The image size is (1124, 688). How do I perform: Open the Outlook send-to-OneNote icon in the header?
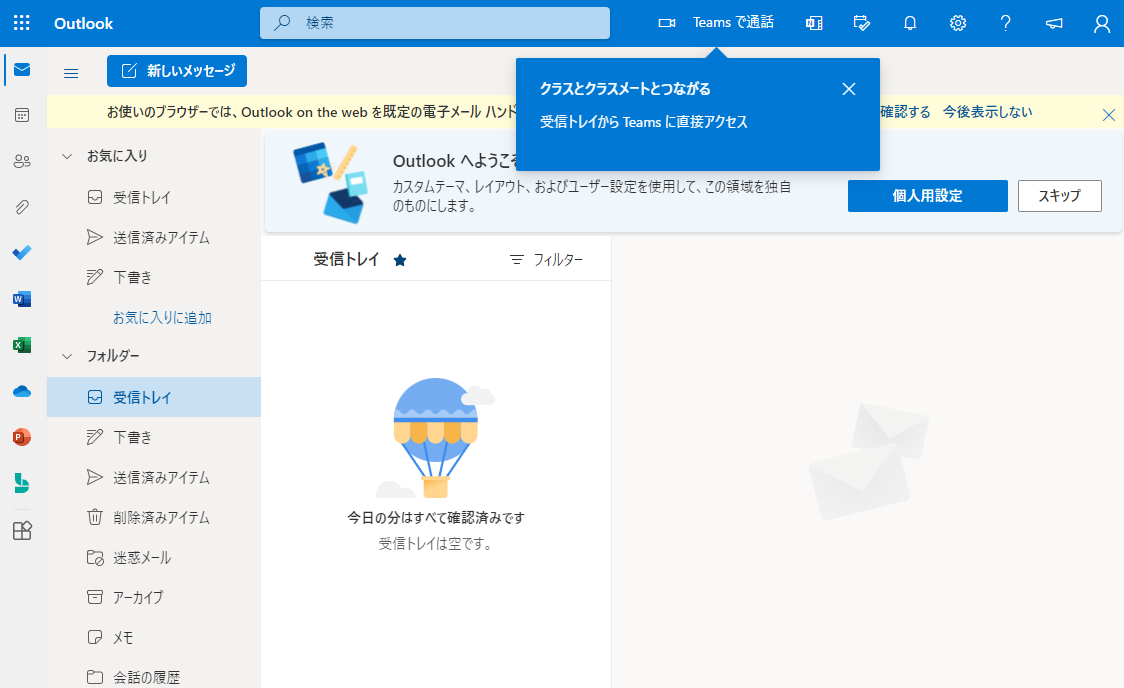tap(814, 23)
